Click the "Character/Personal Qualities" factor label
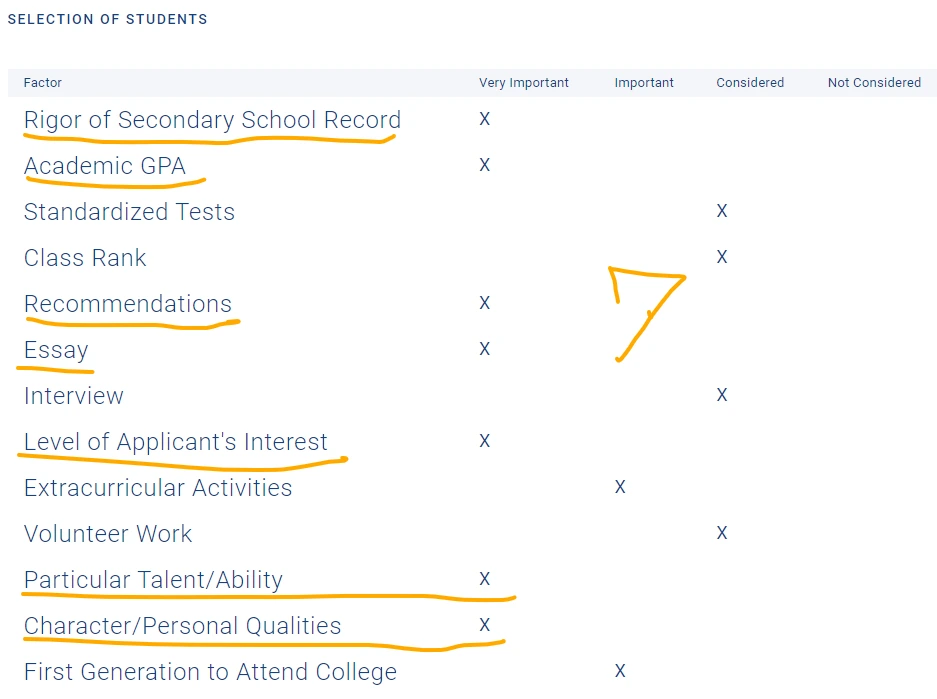Screen dimensions: 937x699 coord(182,626)
